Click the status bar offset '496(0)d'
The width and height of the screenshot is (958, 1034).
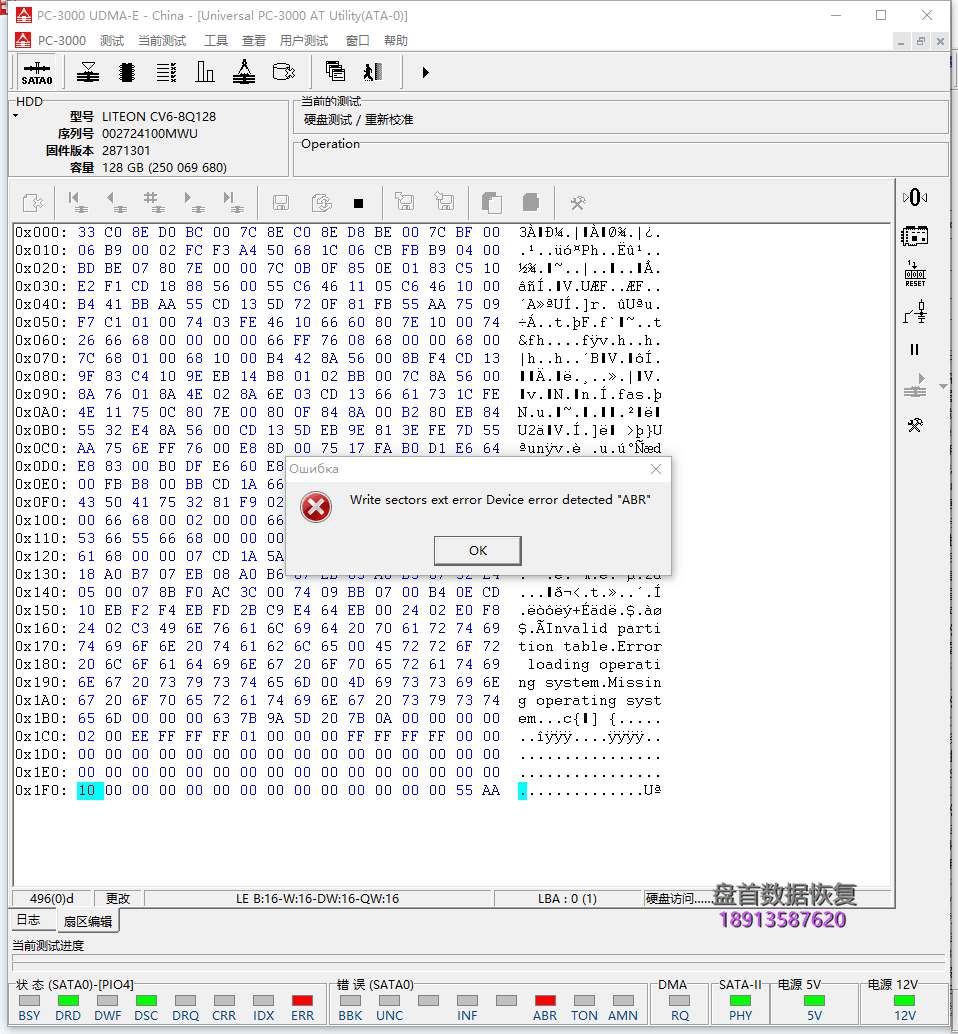point(51,898)
